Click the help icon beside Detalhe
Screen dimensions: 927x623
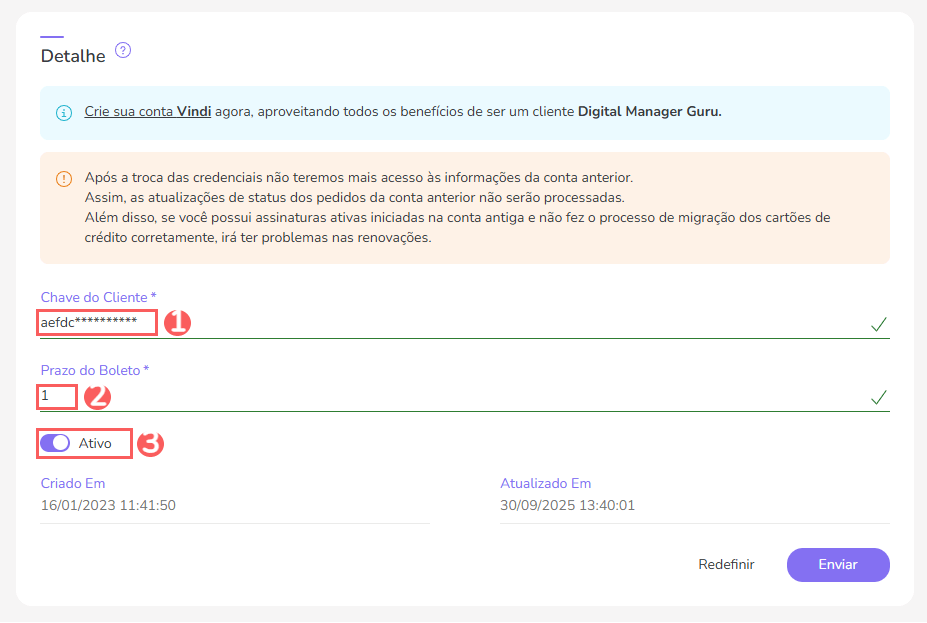pos(123,50)
